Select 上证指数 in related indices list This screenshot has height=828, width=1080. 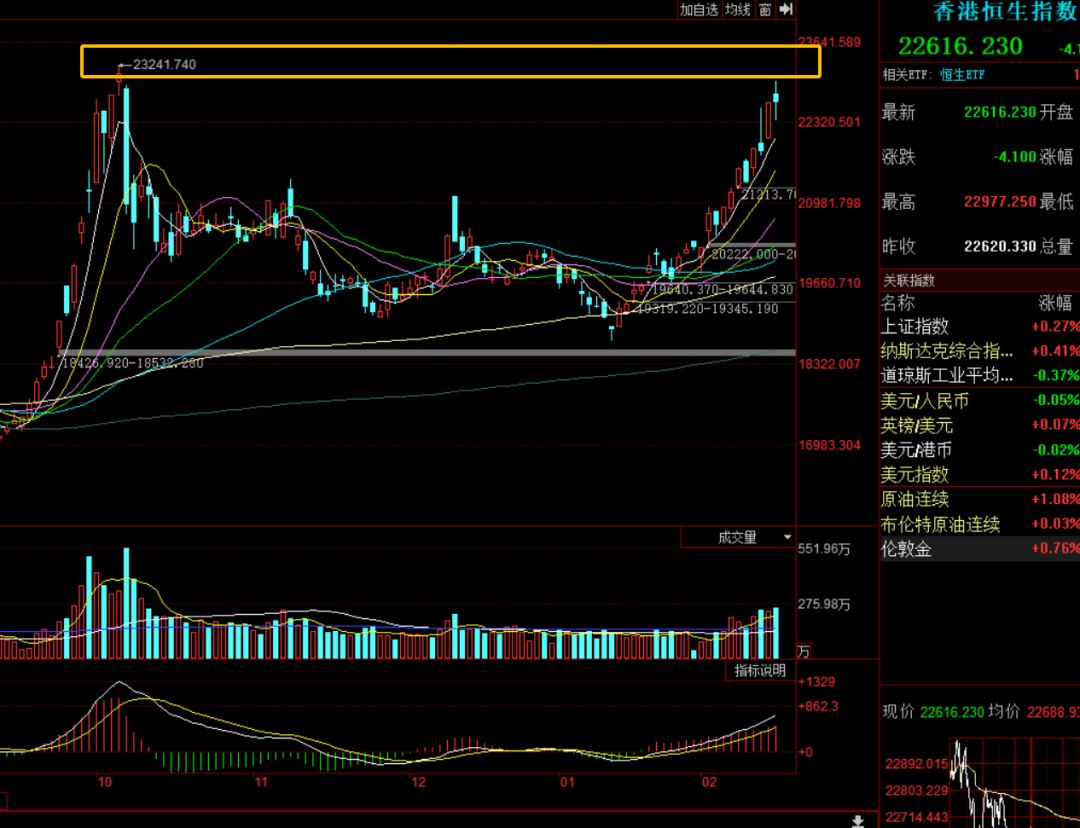coord(915,326)
